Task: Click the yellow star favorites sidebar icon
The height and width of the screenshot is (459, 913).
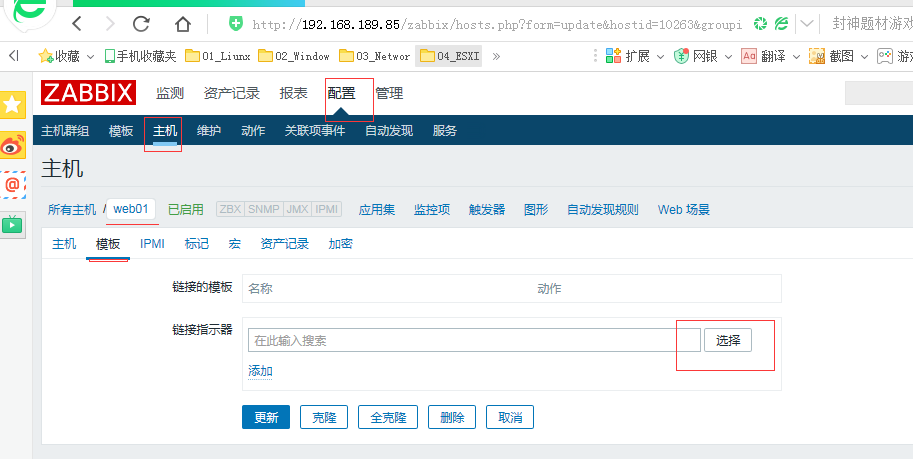Action: click(13, 105)
